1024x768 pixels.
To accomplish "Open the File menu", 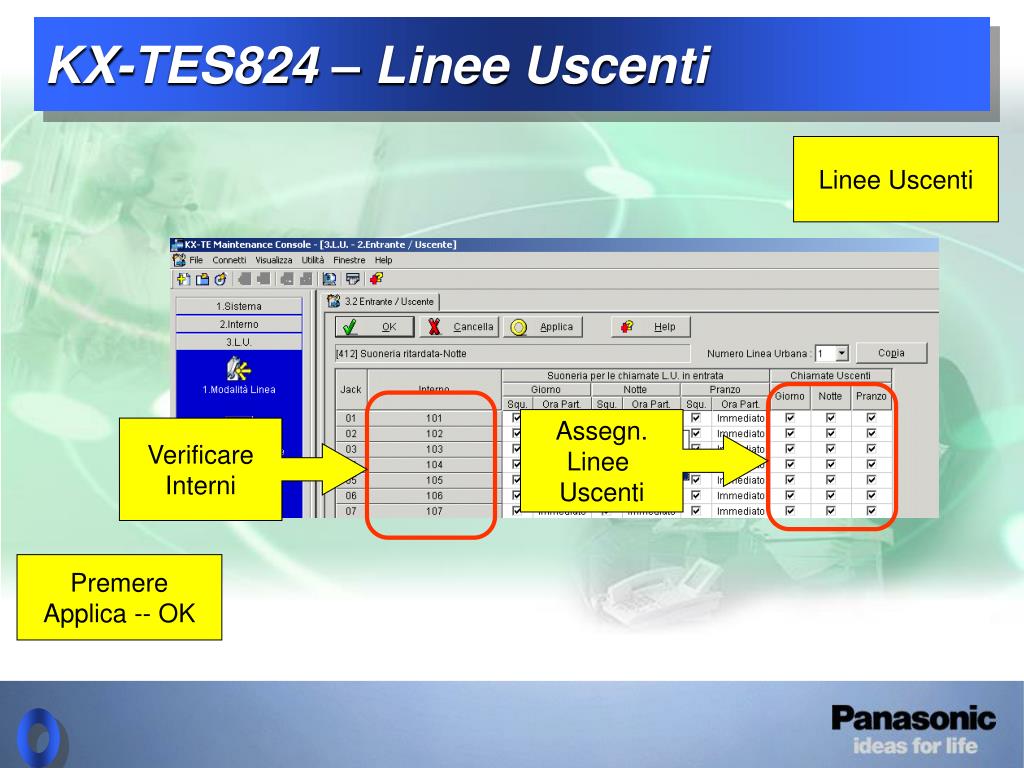I will click(x=196, y=260).
